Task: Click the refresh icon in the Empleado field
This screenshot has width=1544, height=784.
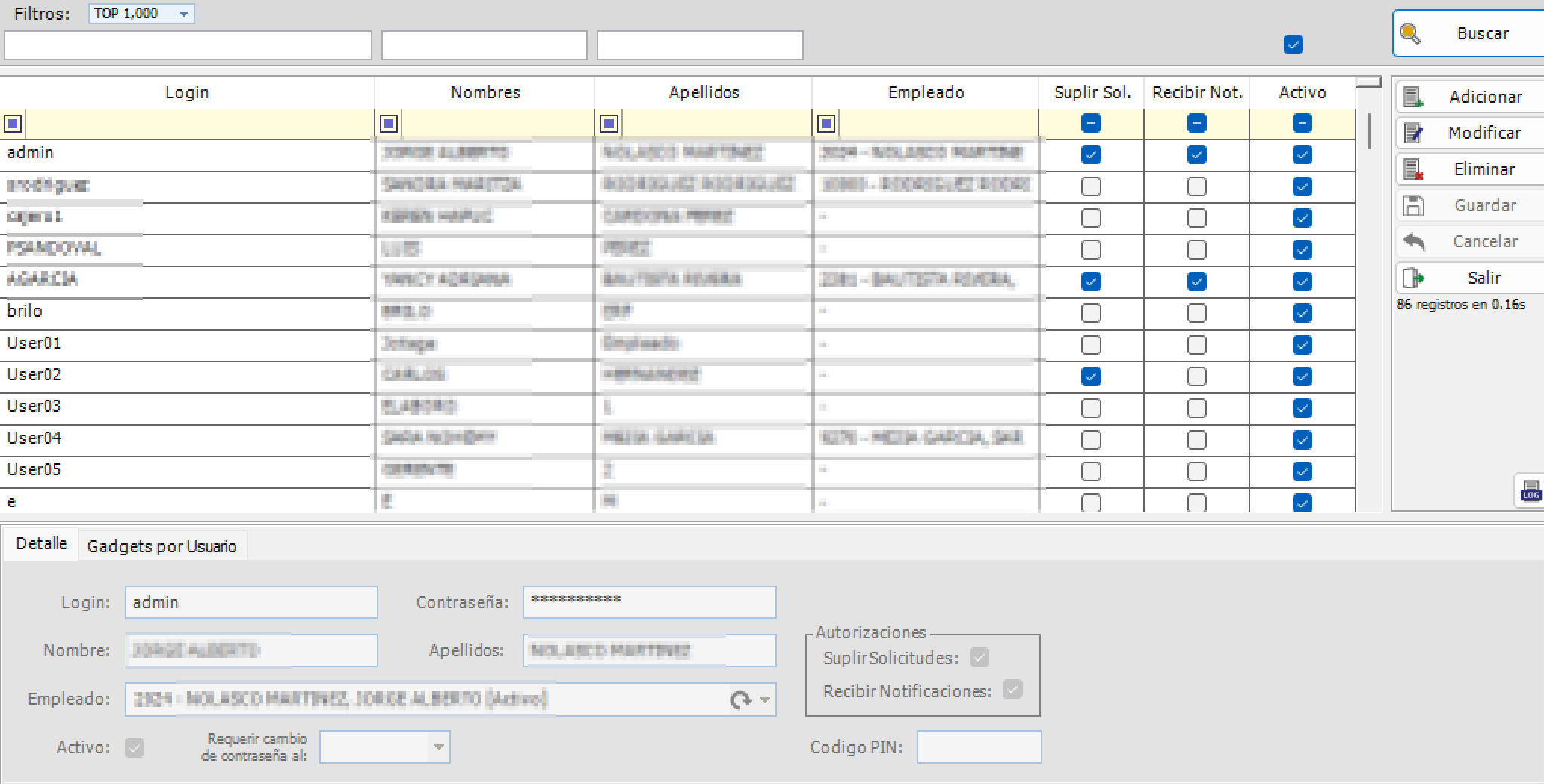Action: tap(743, 699)
